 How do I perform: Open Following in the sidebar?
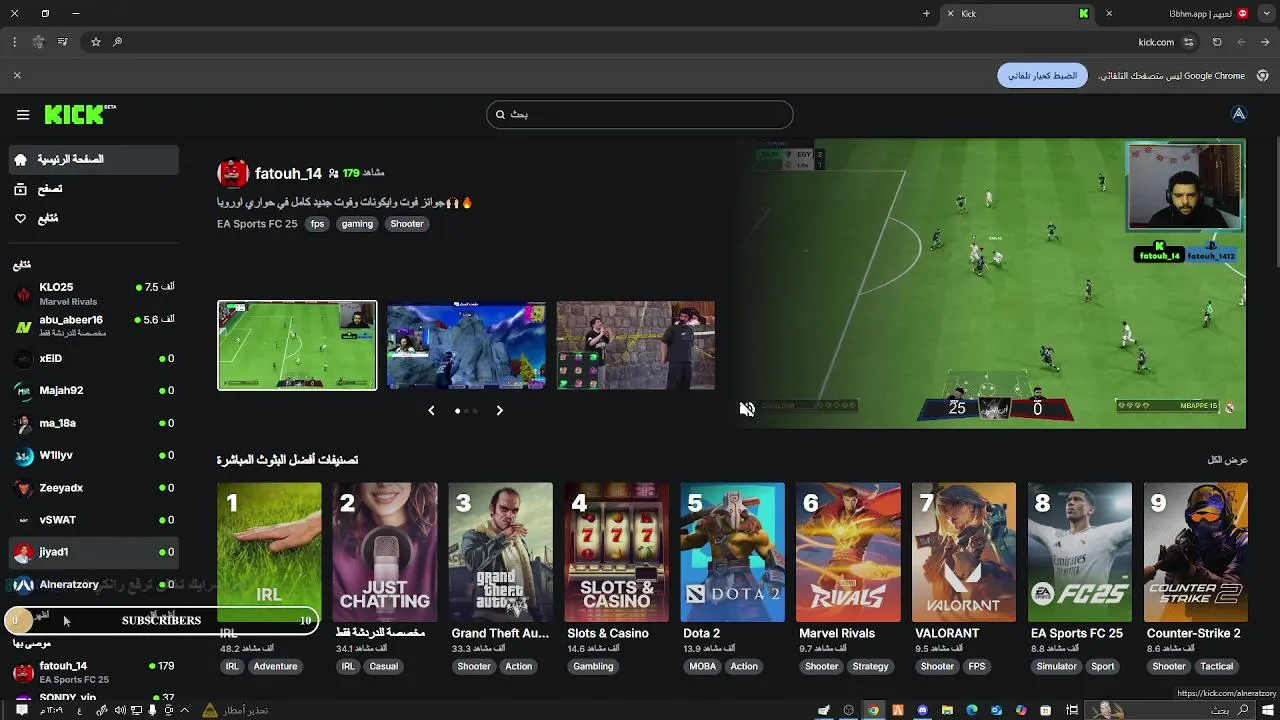pos(94,218)
